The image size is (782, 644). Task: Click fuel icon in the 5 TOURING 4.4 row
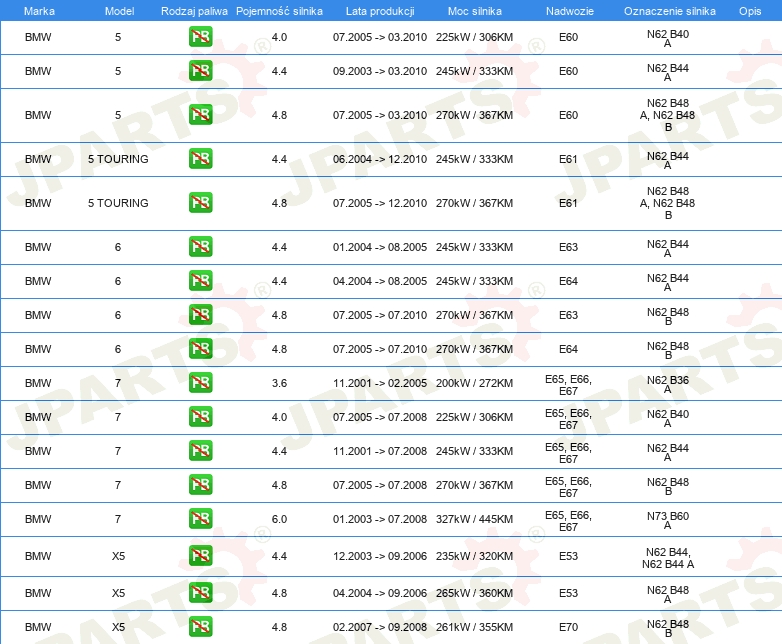pos(200,159)
